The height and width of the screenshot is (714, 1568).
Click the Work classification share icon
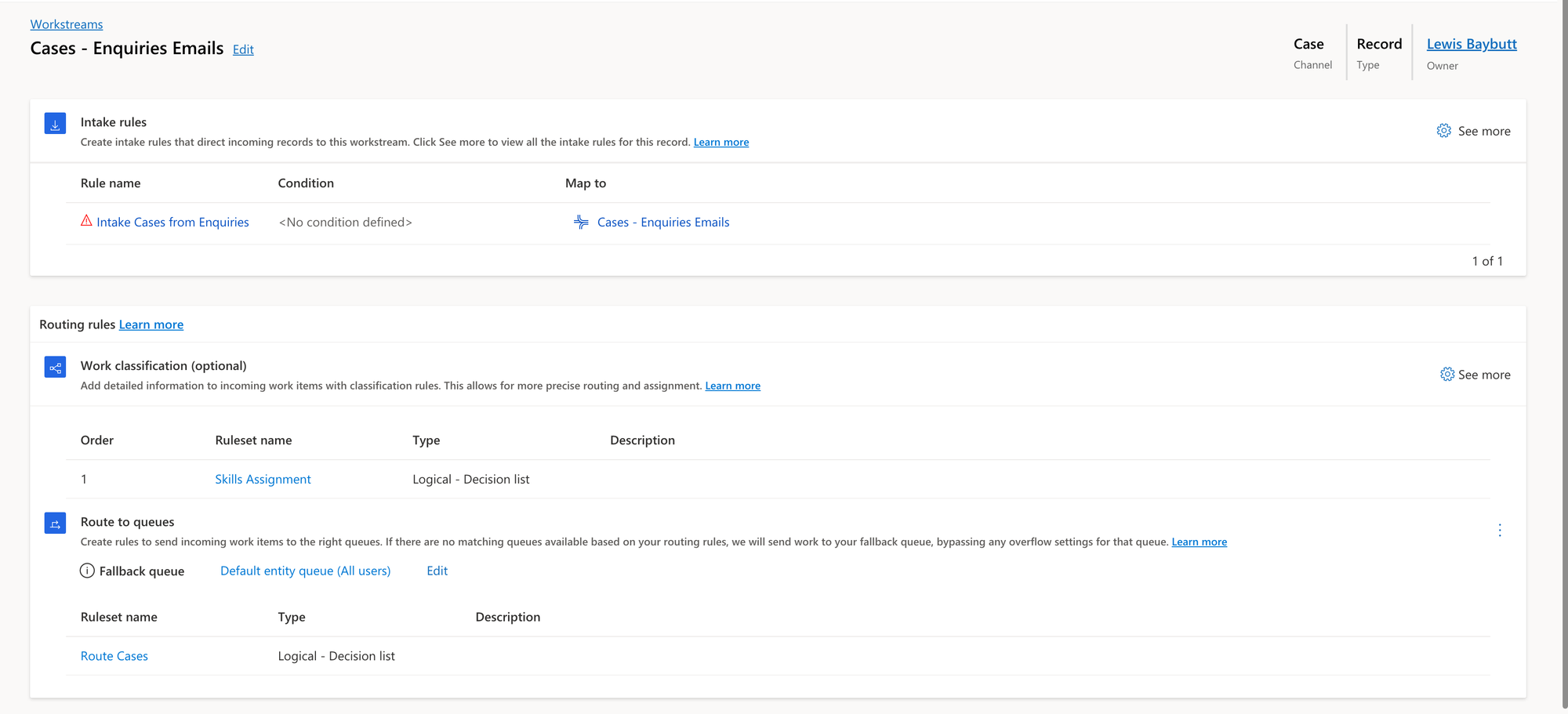tap(55, 367)
